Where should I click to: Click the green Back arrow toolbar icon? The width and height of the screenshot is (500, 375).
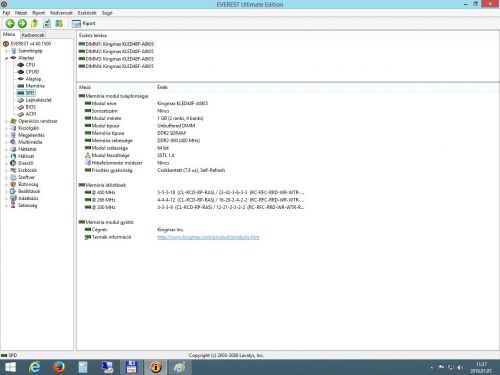click(10, 23)
